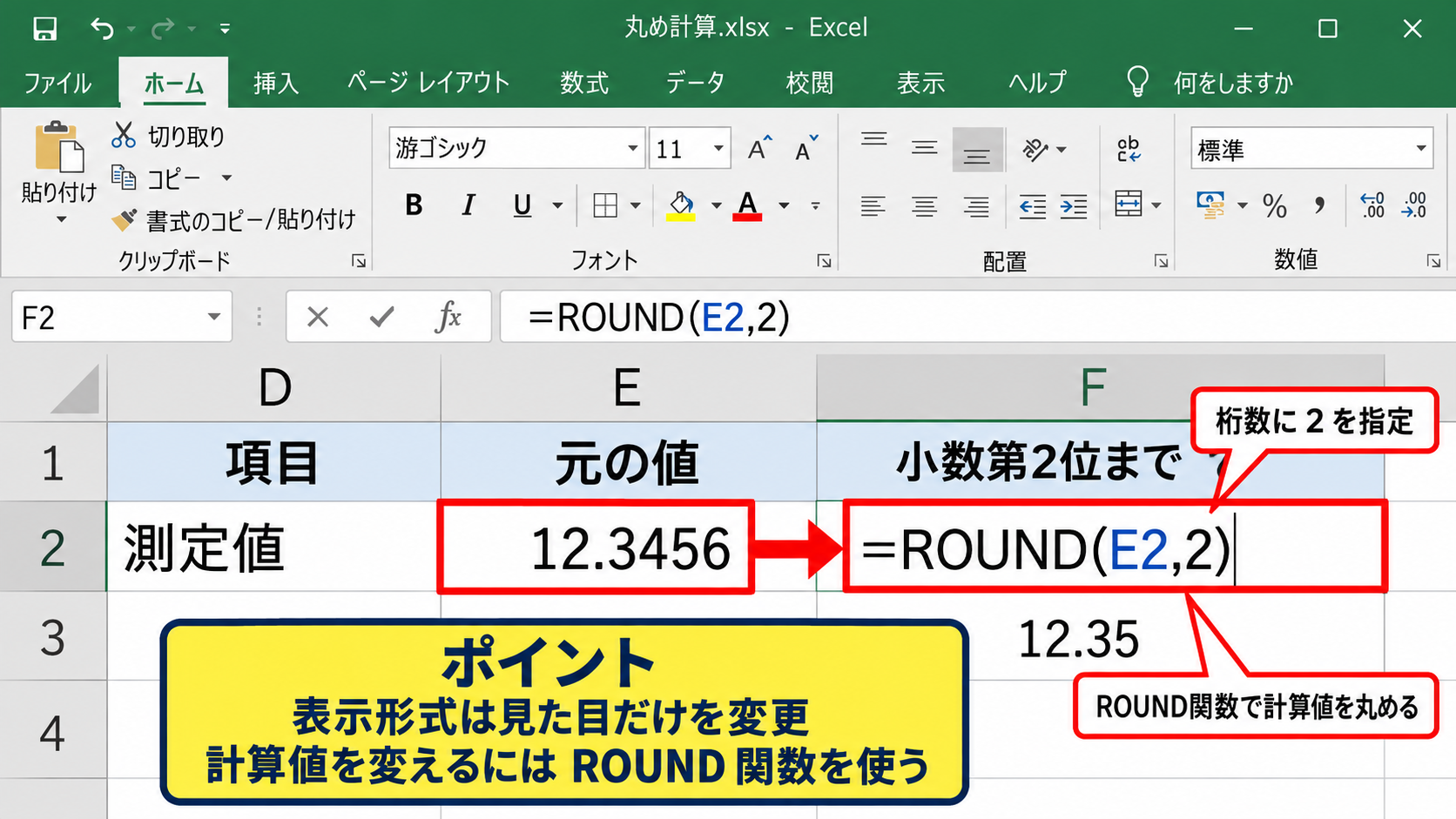Open the font color dropdown arrow
The width and height of the screenshot is (1456, 819).
784,206
